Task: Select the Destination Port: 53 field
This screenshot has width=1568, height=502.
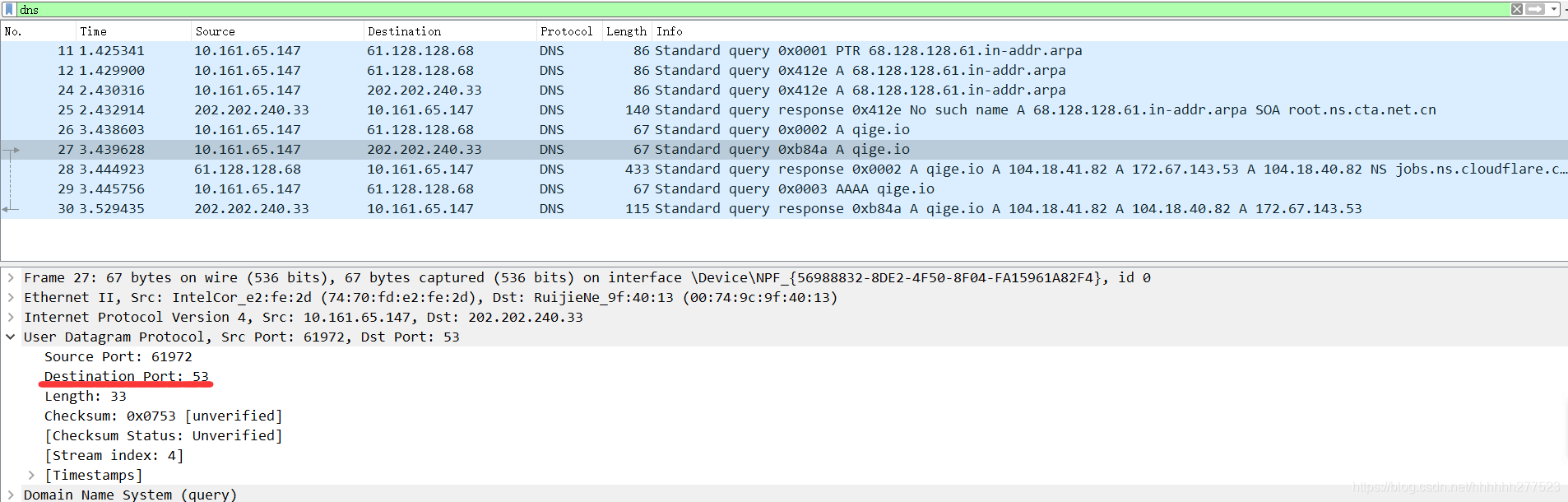Action: coord(127,377)
